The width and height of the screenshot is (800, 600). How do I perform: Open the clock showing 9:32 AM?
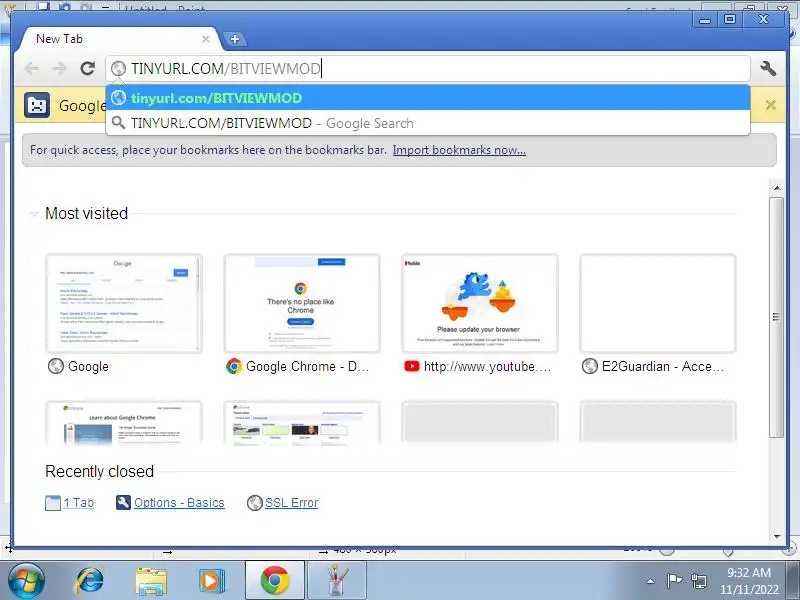pyautogui.click(x=749, y=581)
